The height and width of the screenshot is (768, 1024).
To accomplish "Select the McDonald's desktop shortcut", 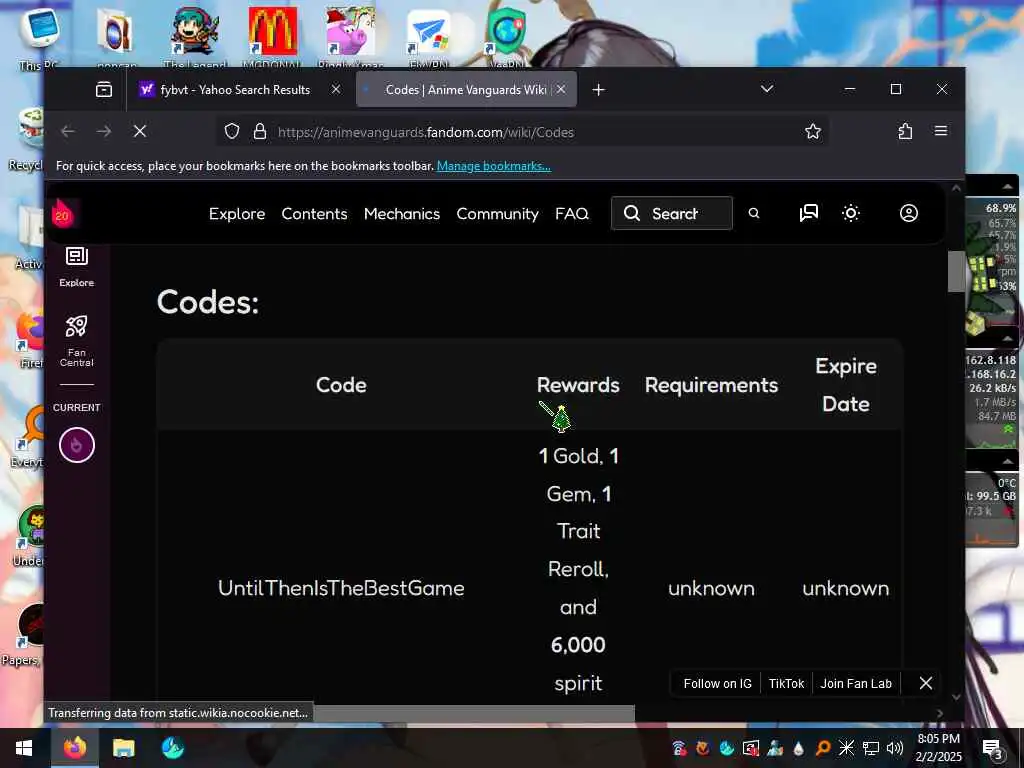I will [272, 37].
